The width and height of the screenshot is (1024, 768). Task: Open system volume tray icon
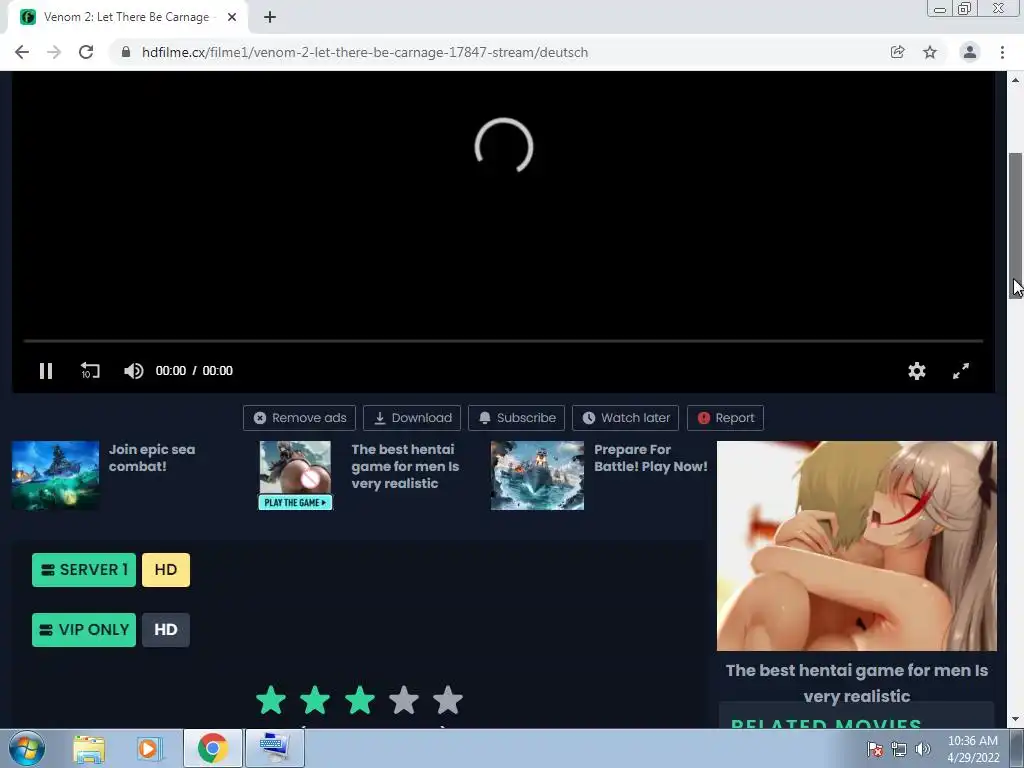tap(923, 749)
